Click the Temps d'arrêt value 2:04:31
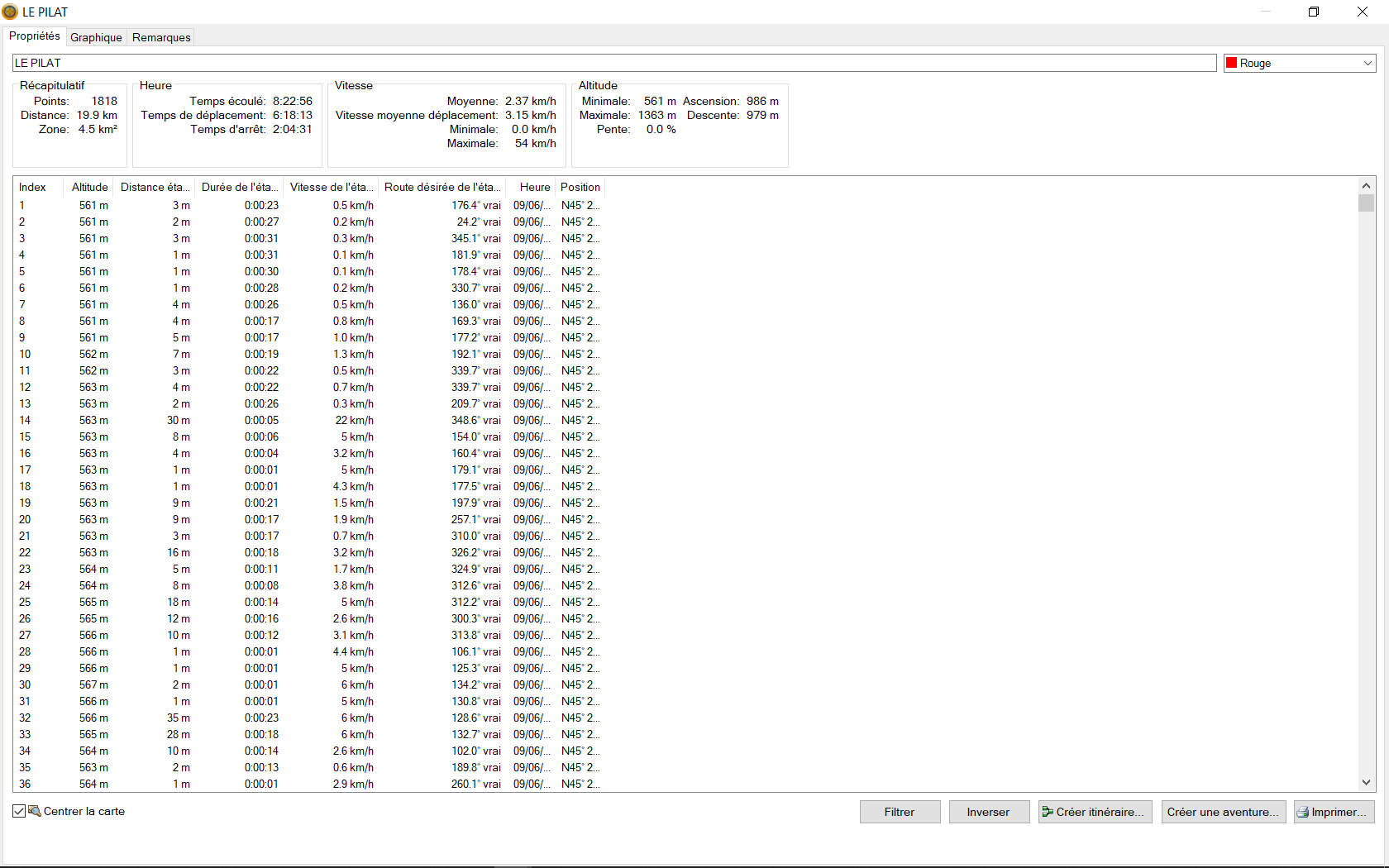The image size is (1389, 868). coord(293,129)
